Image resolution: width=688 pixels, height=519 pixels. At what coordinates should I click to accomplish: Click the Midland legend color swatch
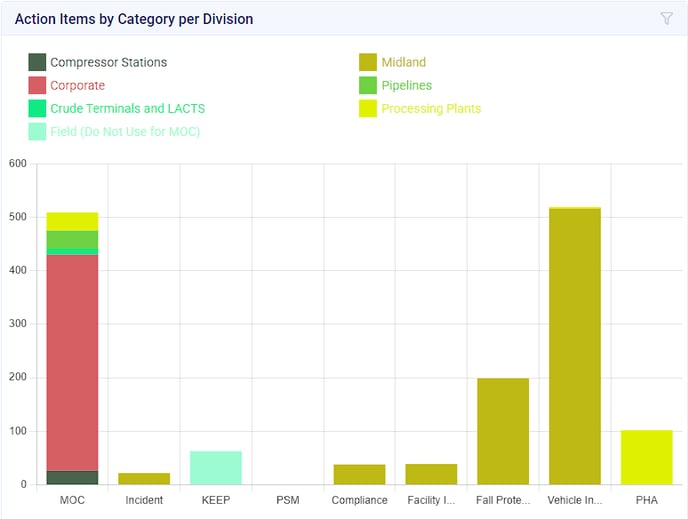368,62
